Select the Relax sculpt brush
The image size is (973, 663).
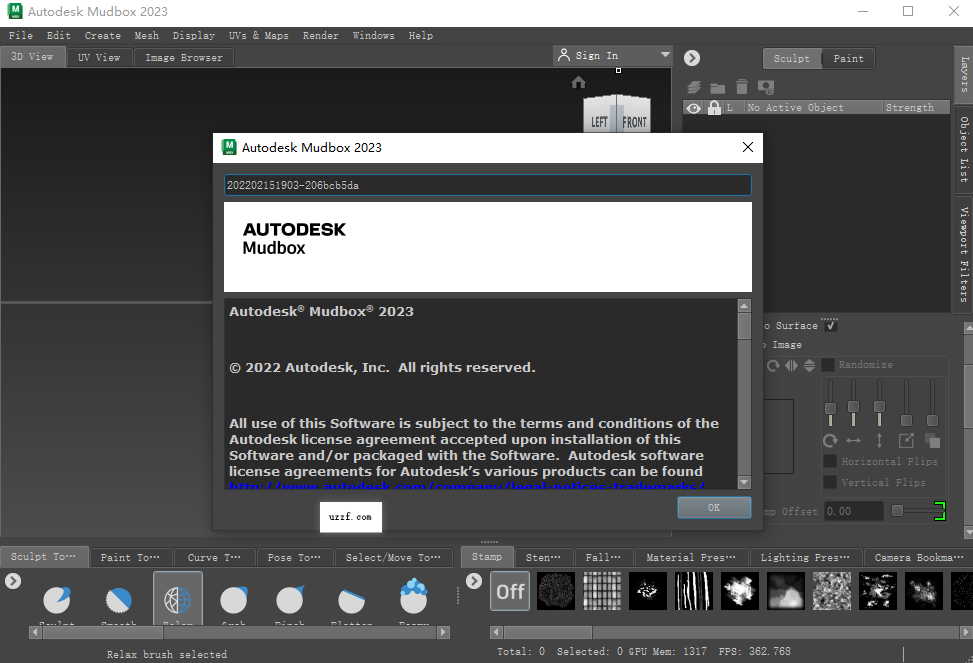177,601
